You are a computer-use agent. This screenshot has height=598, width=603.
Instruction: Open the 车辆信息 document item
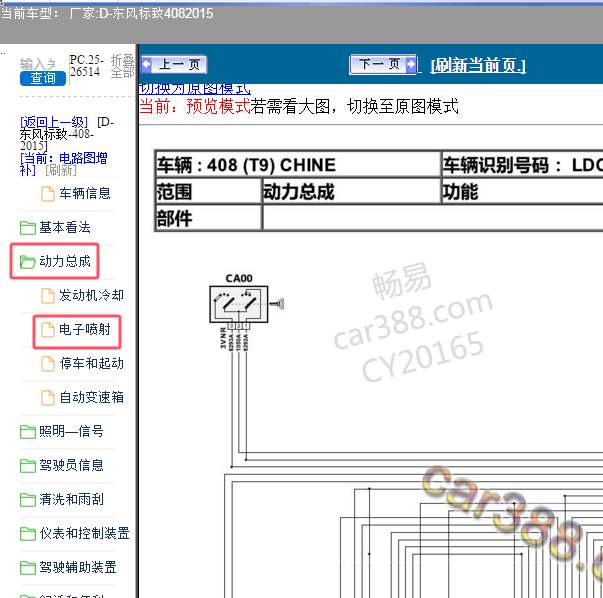pyautogui.click(x=85, y=193)
